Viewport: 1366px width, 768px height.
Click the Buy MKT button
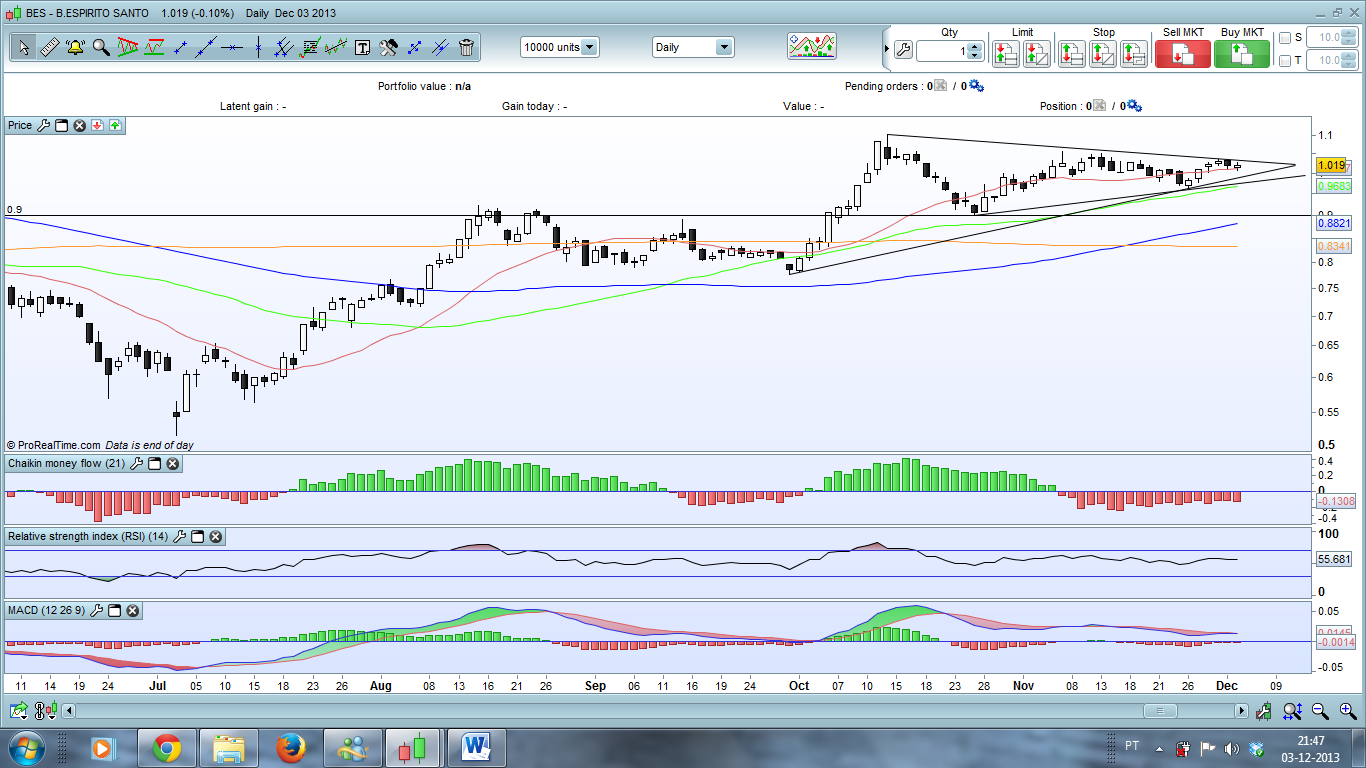tap(1241, 54)
